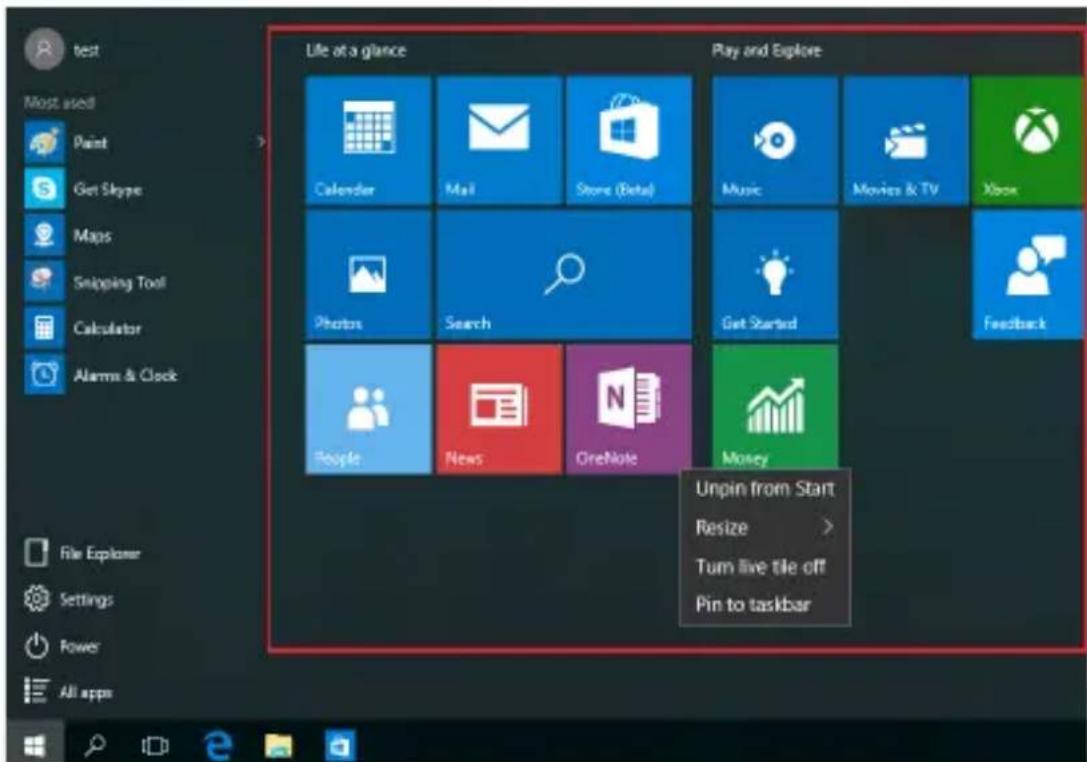Click the taskbar search magnifier icon
This screenshot has height=762, width=1087.
(95, 745)
